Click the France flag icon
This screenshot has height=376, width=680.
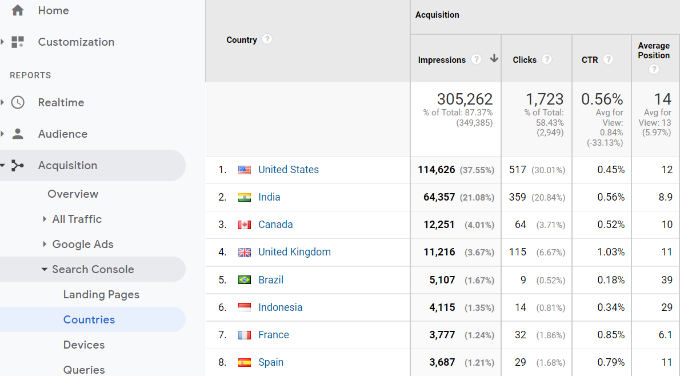point(244,335)
